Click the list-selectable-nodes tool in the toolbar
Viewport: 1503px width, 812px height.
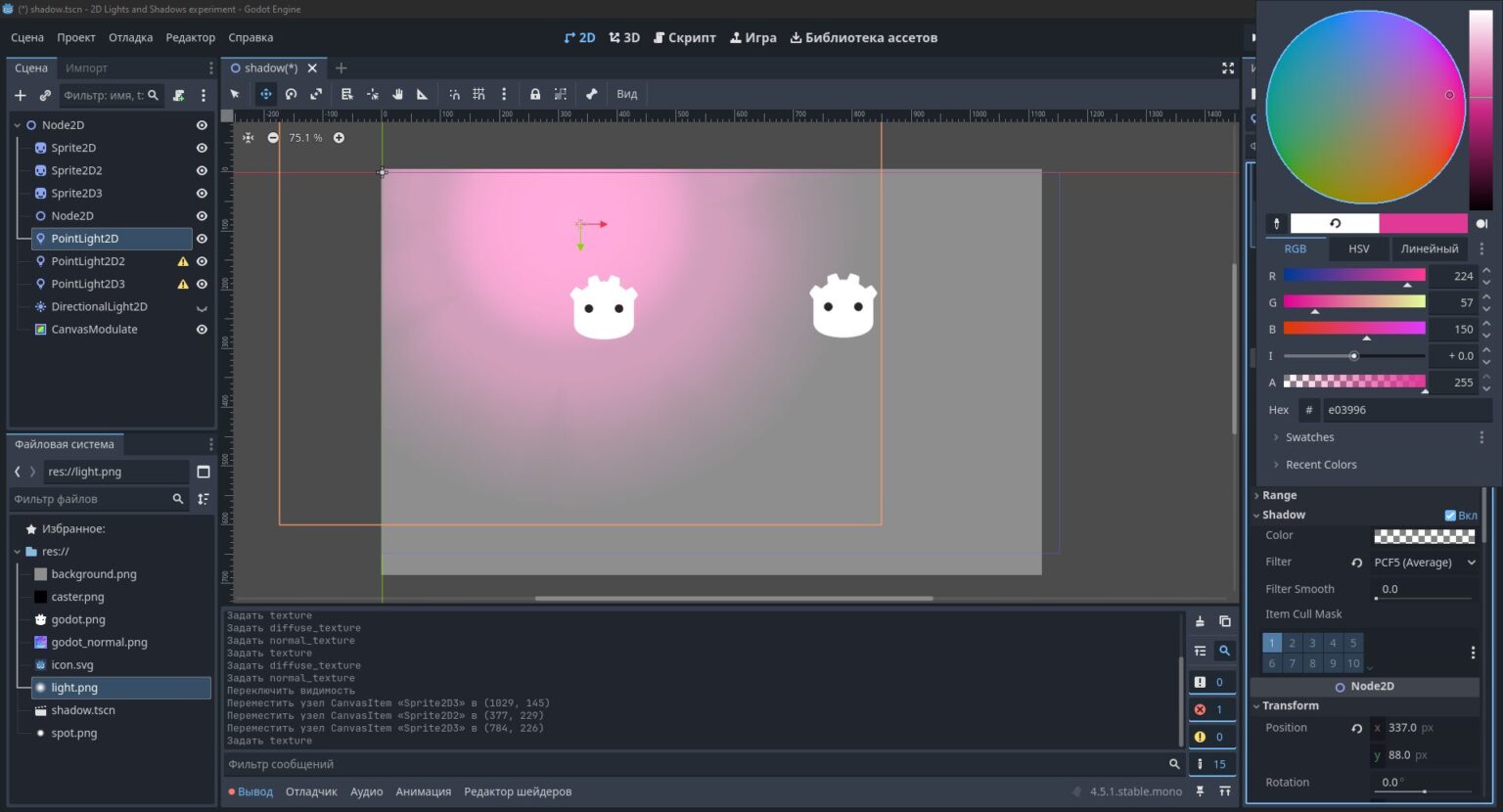point(346,94)
